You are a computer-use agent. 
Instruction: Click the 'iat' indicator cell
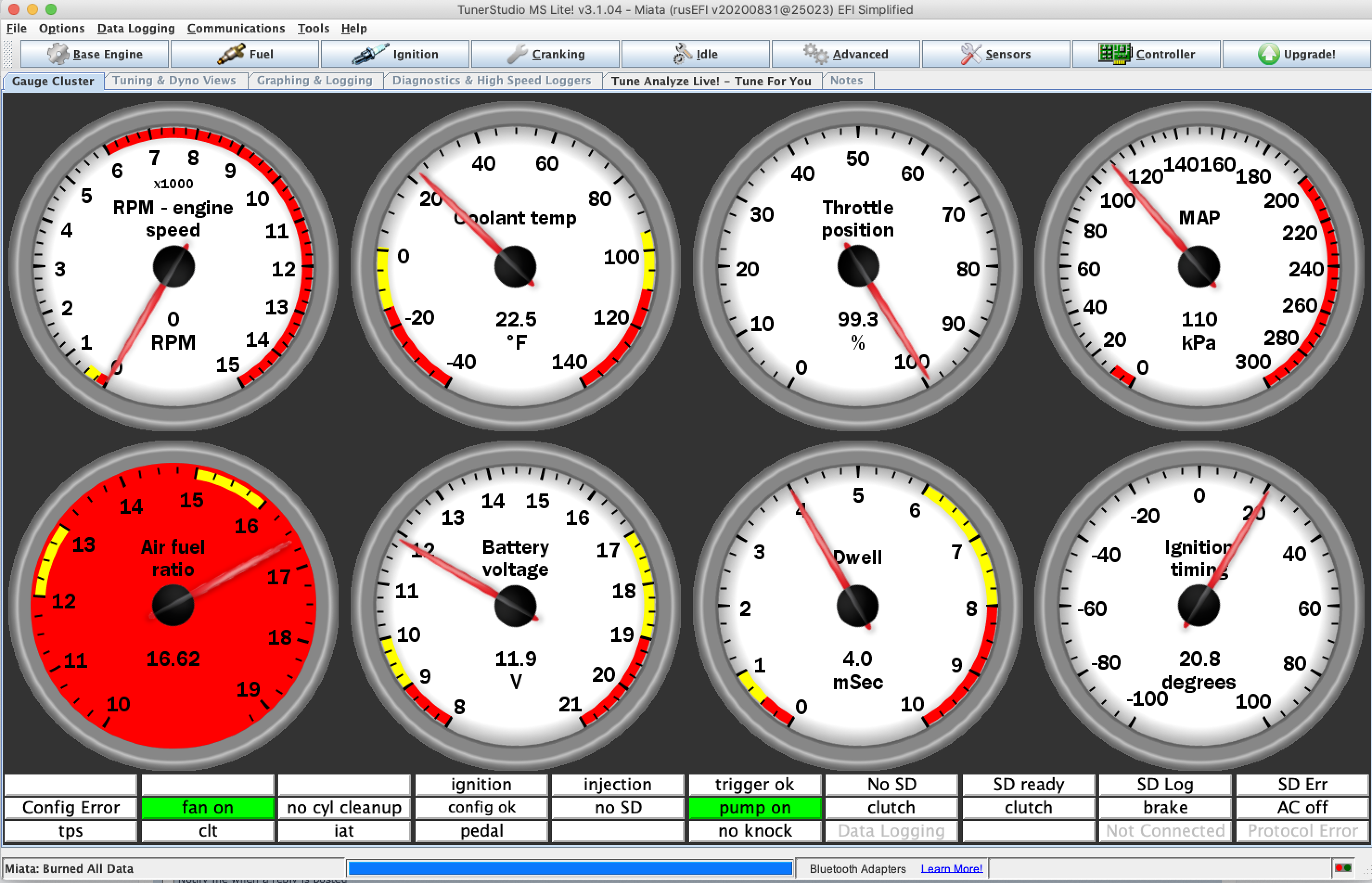pos(344,831)
